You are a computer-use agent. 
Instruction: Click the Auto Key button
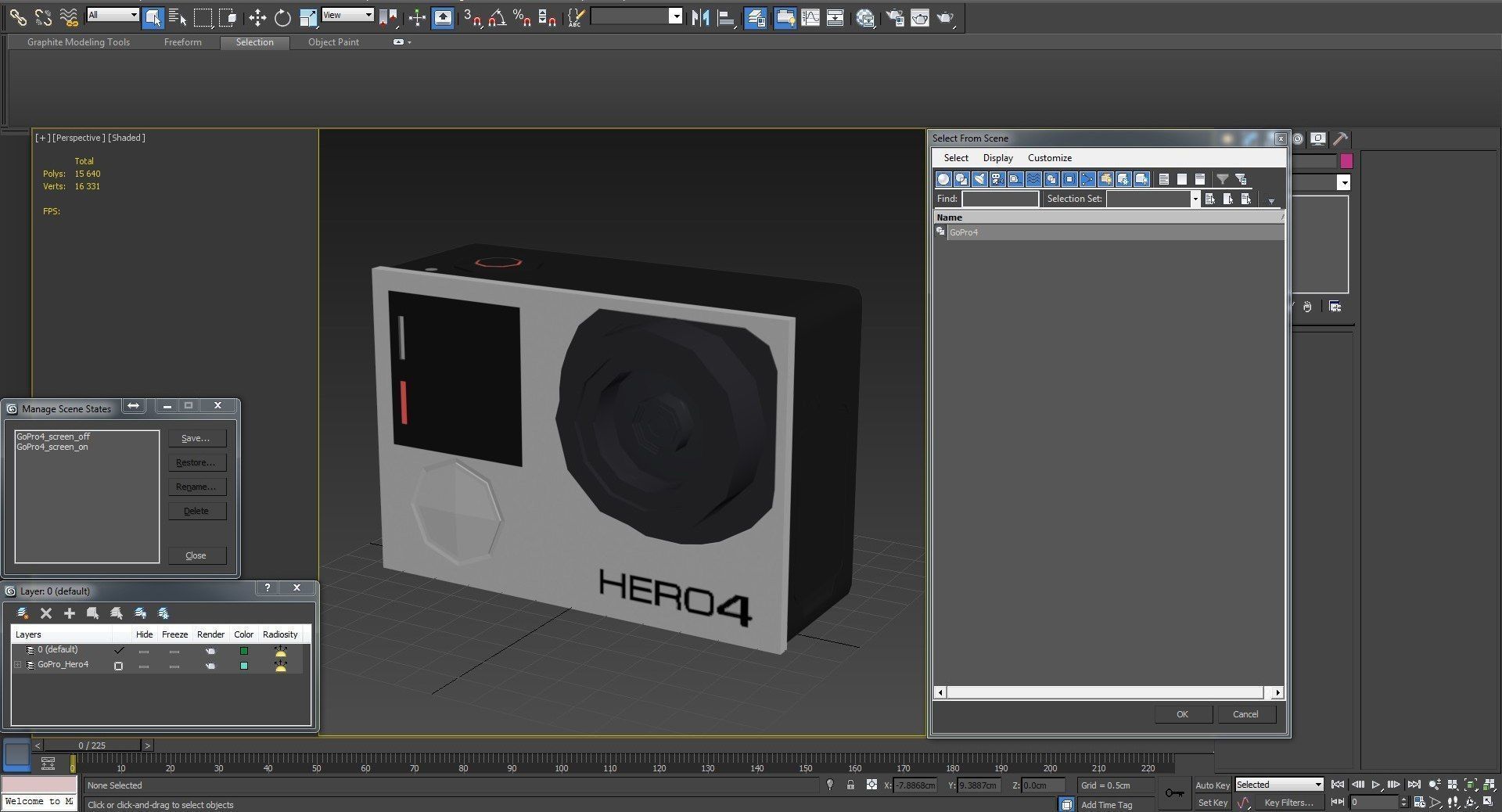point(1213,785)
